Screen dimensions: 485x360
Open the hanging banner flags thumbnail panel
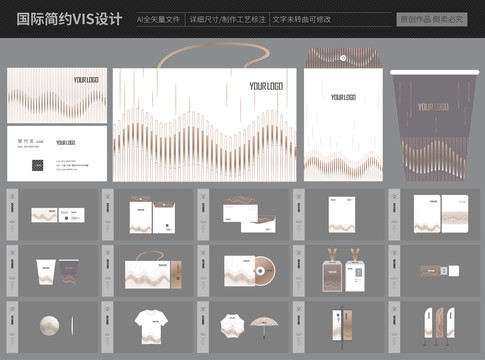339,327
